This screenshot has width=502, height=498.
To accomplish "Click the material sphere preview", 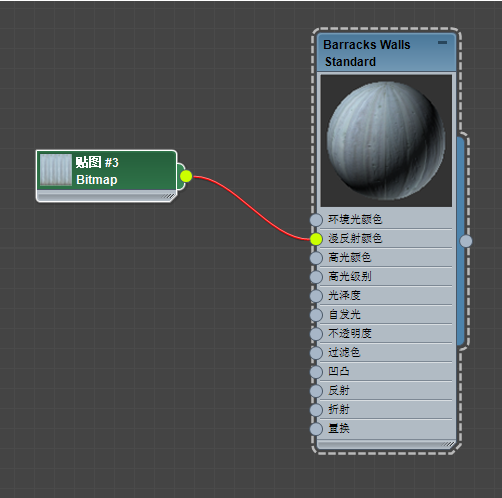I will [x=386, y=141].
